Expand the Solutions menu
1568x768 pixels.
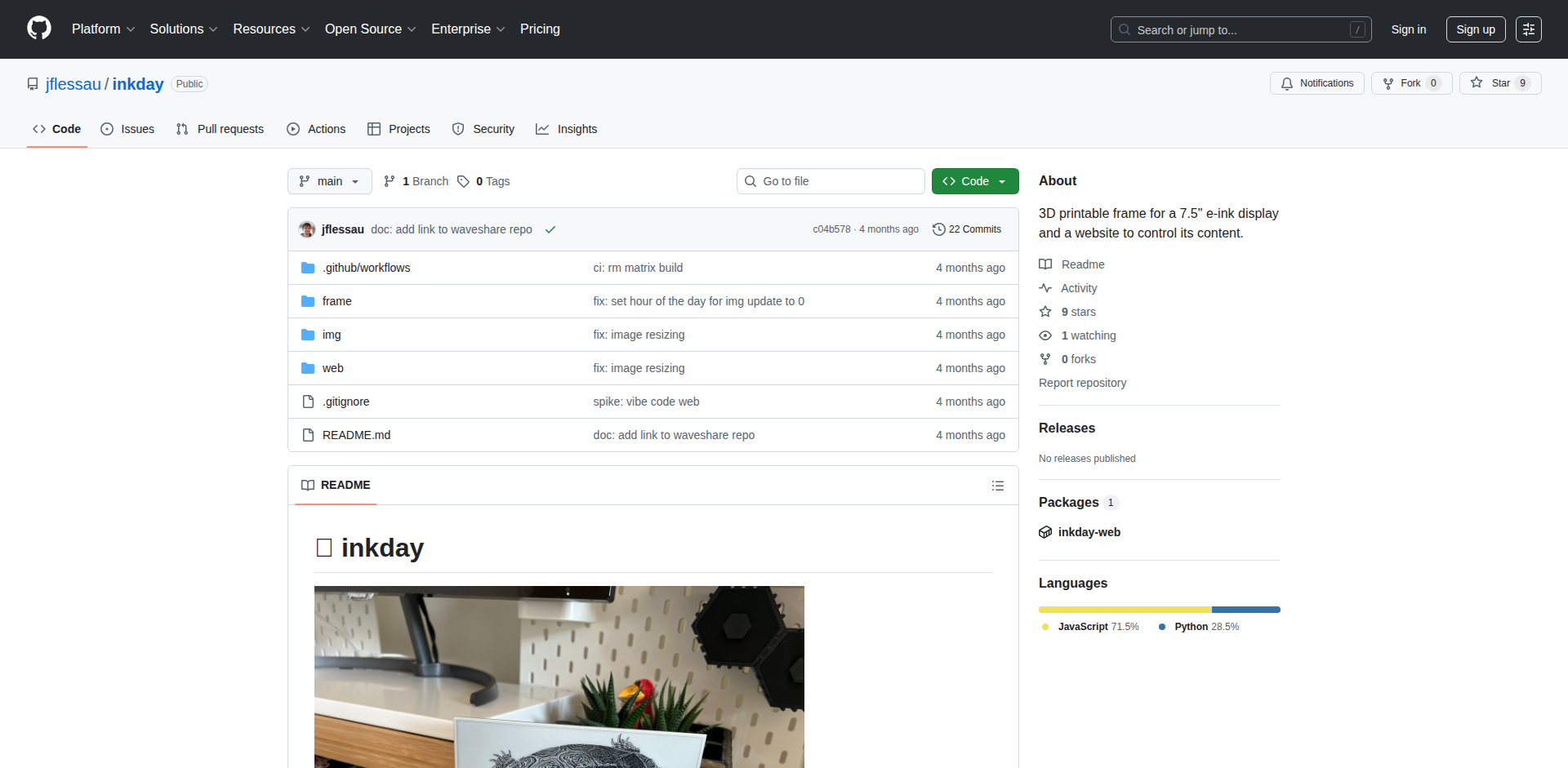[x=184, y=29]
